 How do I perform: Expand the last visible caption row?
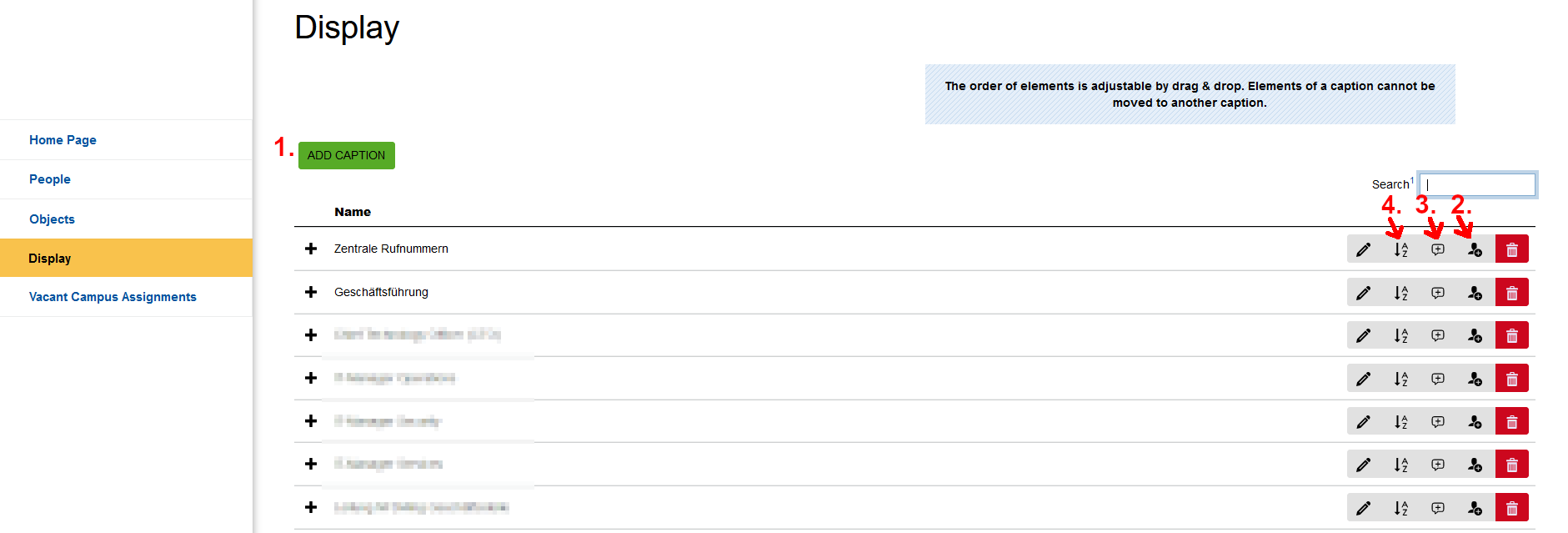(x=311, y=507)
